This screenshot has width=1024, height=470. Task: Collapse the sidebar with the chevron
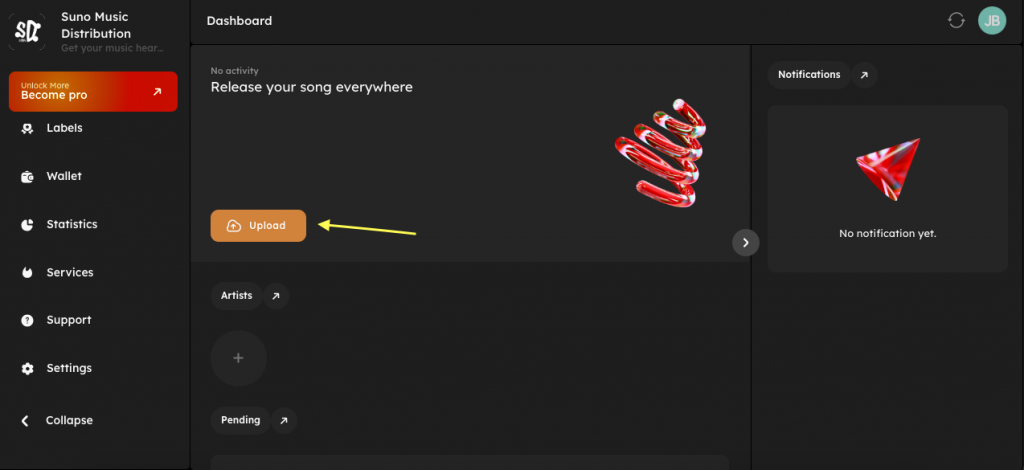[26, 421]
